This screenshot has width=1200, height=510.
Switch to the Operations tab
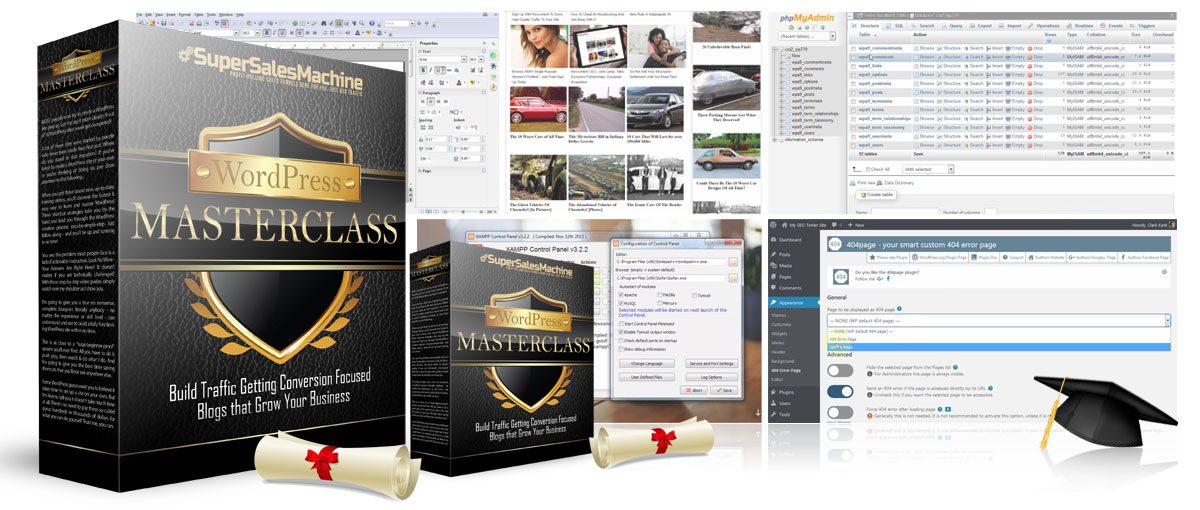1044,26
